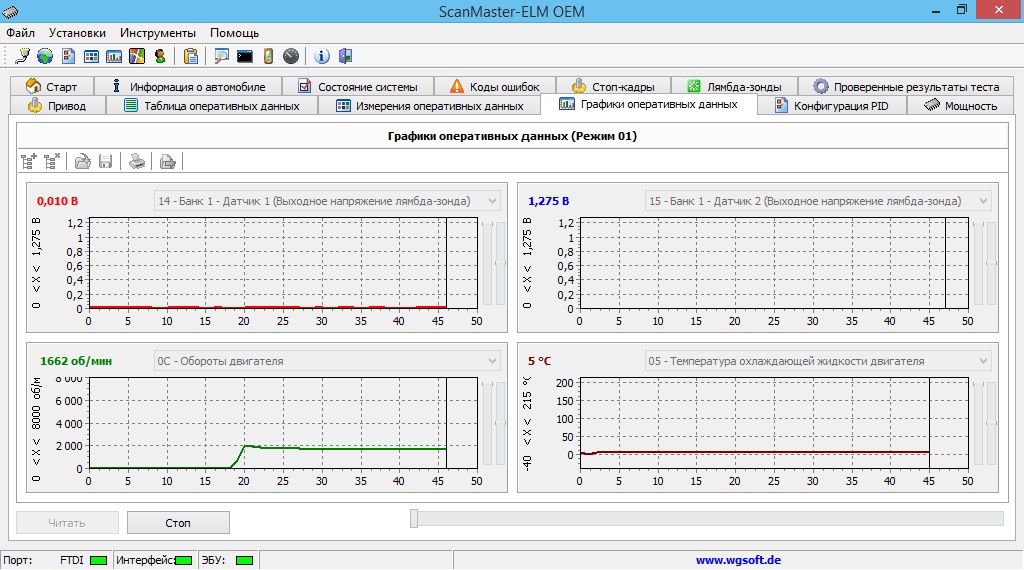Click the blue info icon in toolbar
The height and width of the screenshot is (570, 1024).
(x=322, y=56)
